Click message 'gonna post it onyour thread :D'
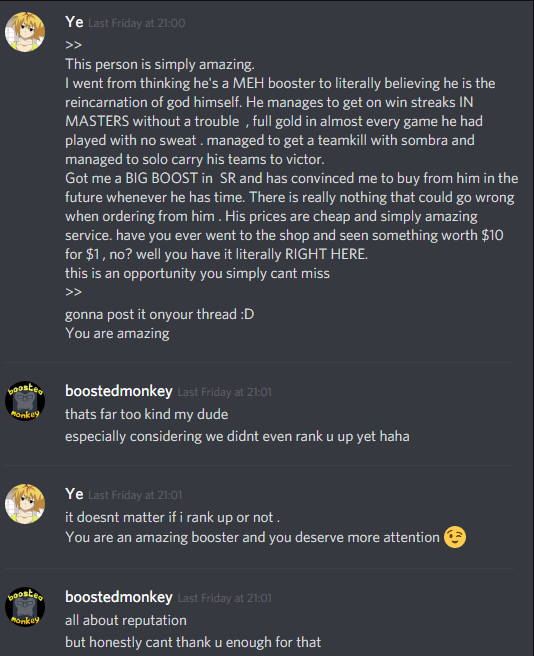 pyautogui.click(x=159, y=314)
